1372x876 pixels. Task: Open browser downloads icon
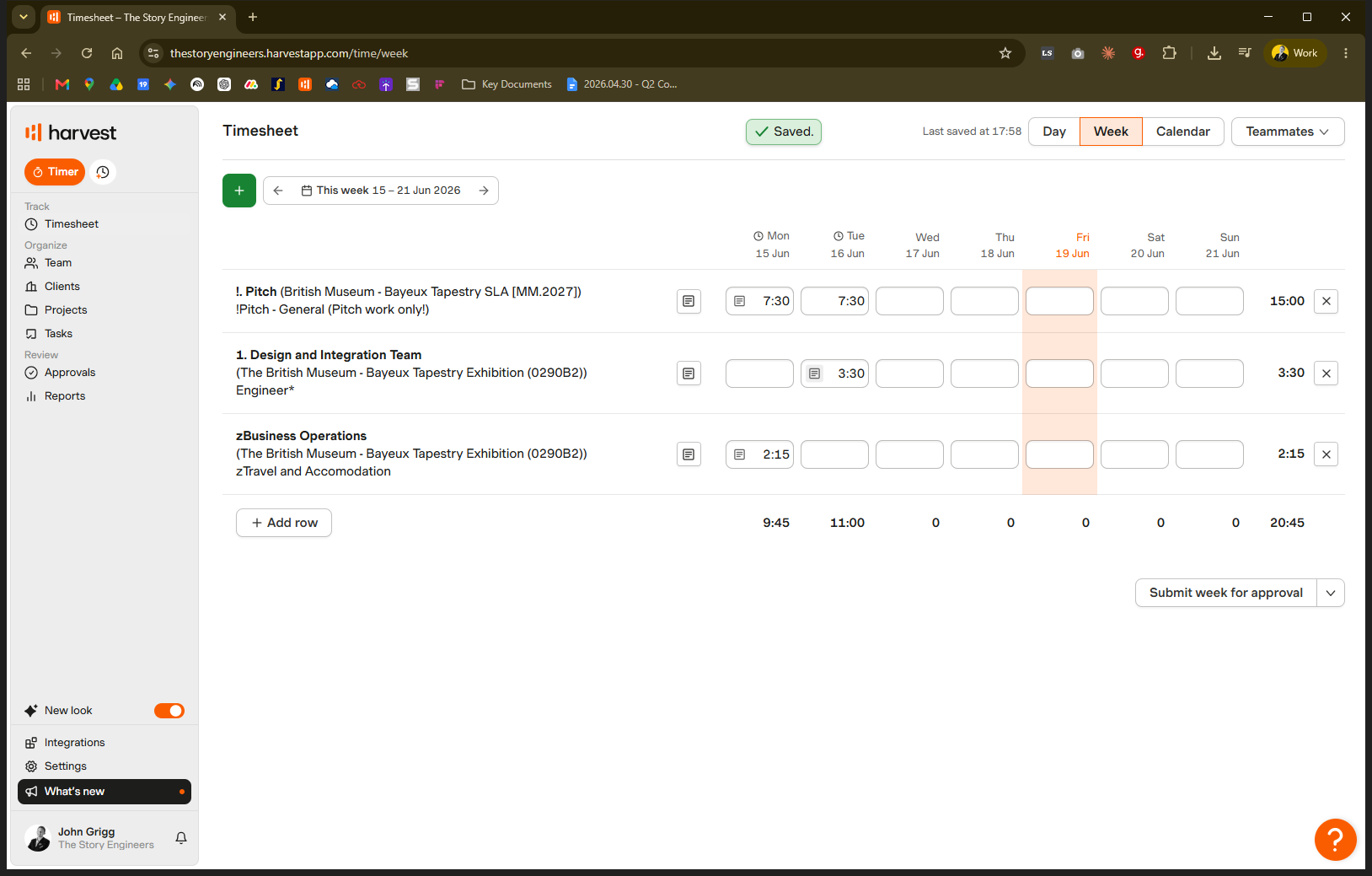click(1214, 53)
